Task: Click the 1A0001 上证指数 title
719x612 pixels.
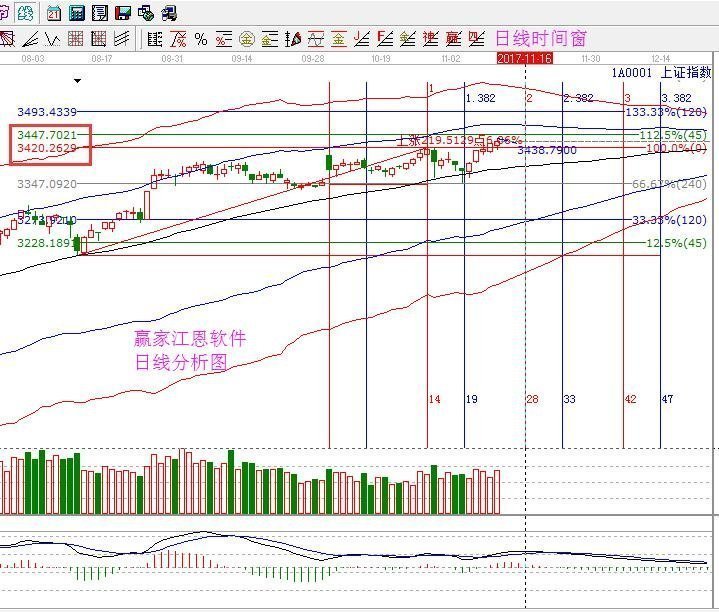Action: 661,72
